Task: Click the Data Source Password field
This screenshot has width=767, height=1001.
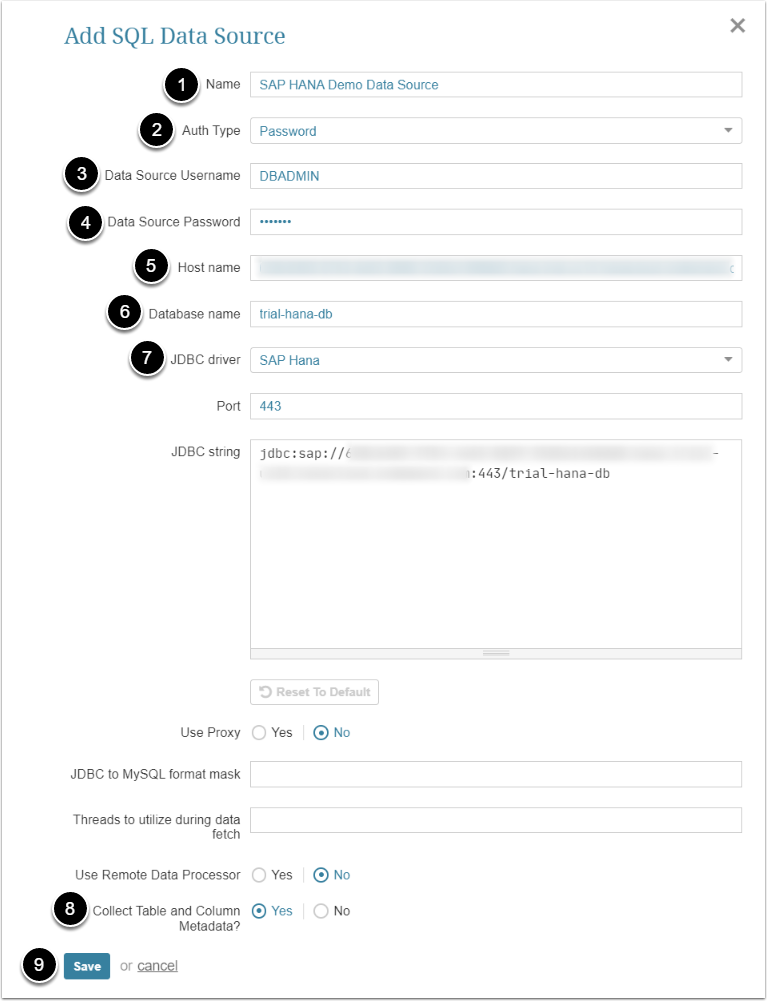Action: click(x=495, y=222)
